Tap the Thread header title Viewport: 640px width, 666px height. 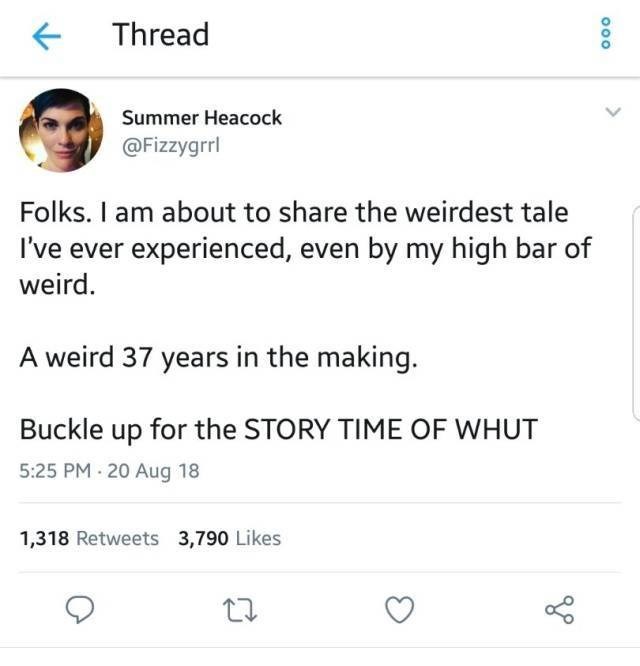160,35
